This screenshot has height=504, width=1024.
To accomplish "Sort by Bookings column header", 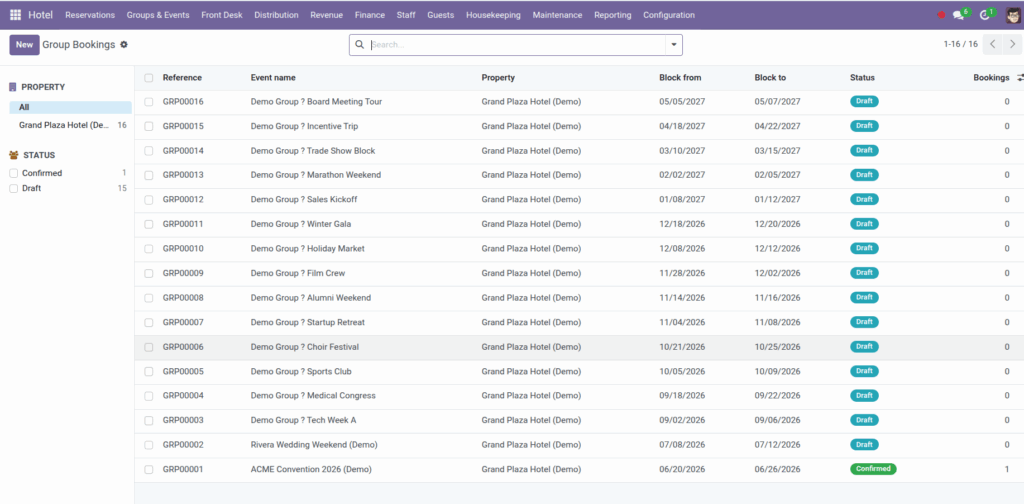I will (x=991, y=78).
